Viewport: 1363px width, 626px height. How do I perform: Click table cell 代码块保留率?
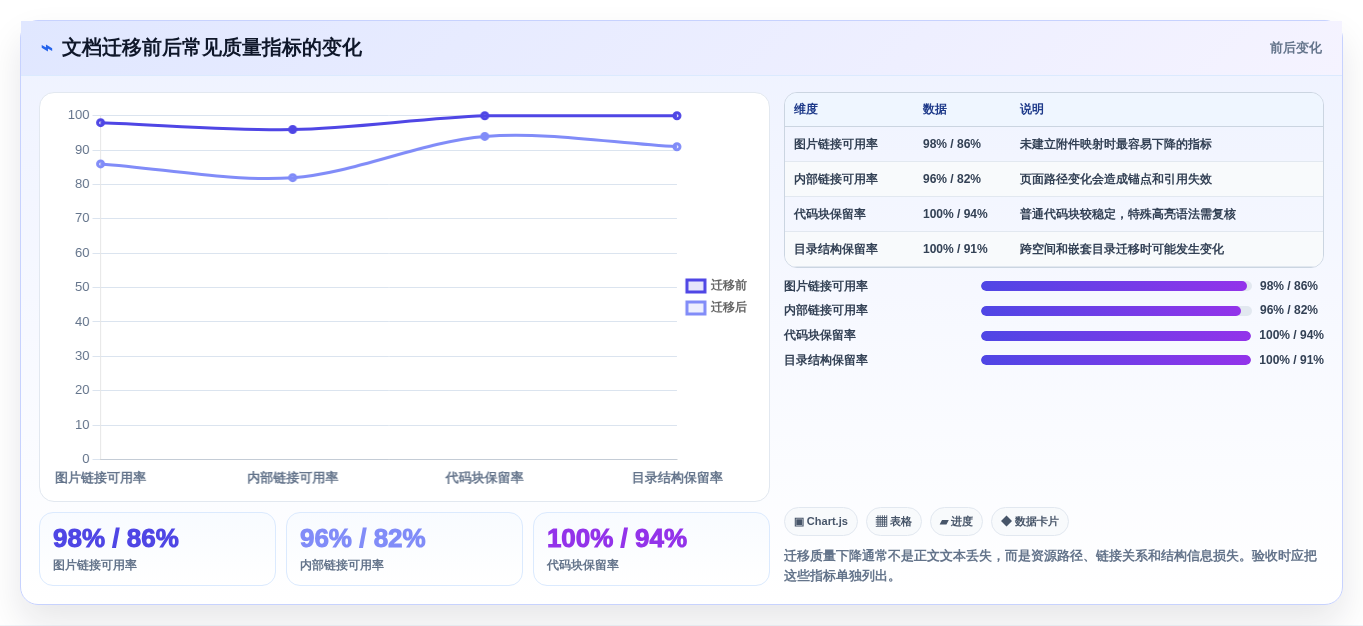(830, 215)
